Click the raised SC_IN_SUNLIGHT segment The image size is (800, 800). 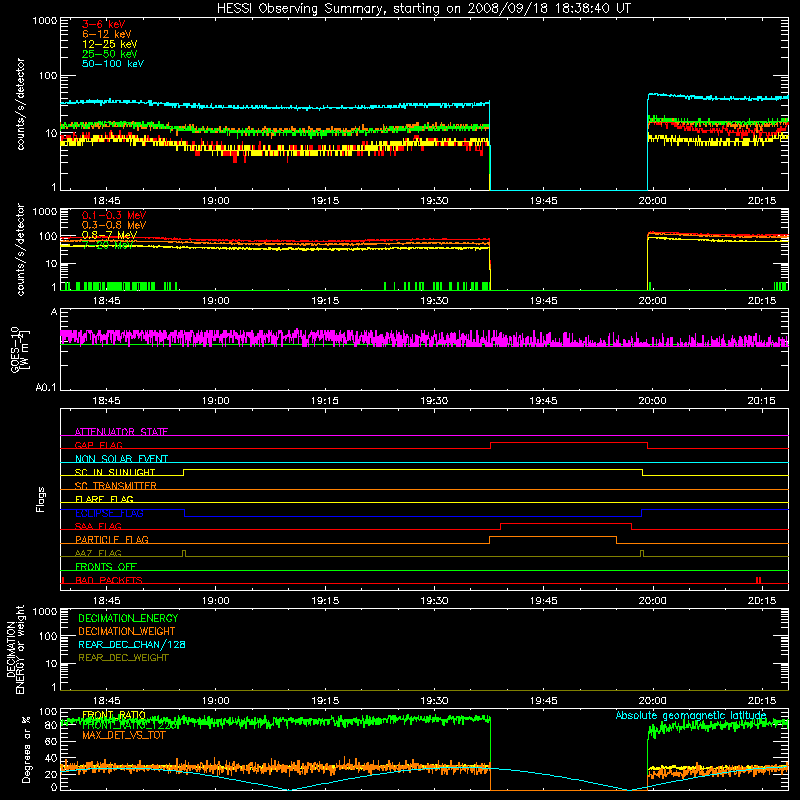coord(413,469)
